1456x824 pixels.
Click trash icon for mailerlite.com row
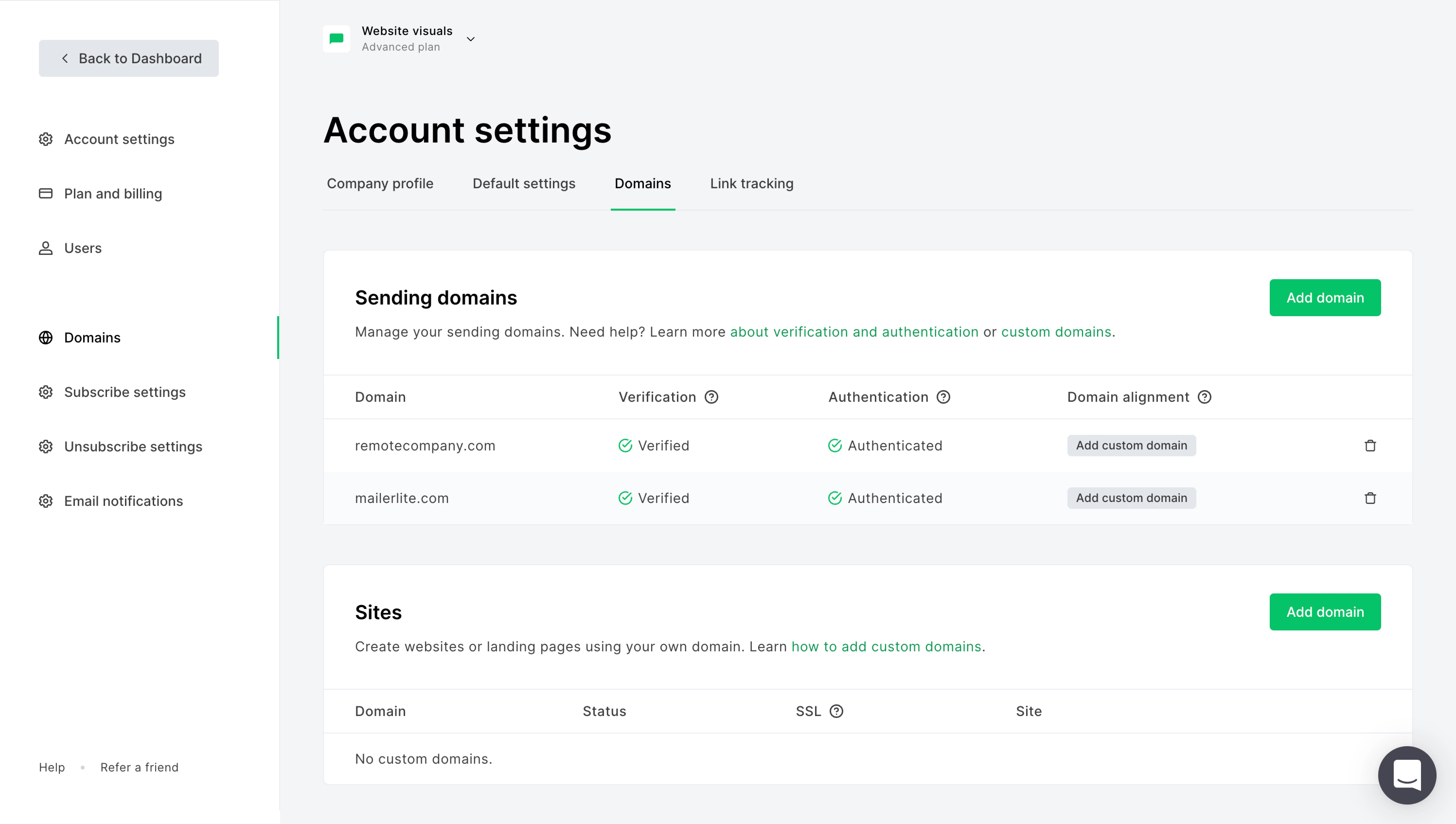pos(1369,498)
